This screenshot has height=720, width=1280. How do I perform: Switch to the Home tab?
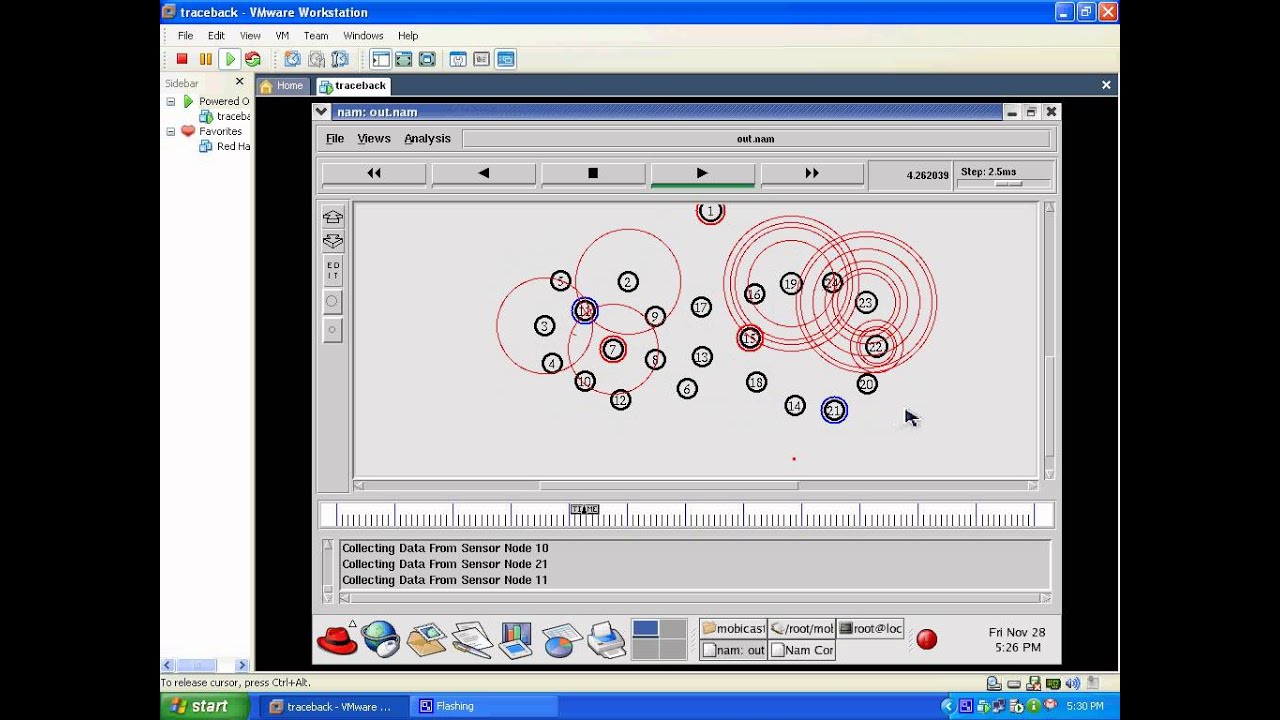282,86
